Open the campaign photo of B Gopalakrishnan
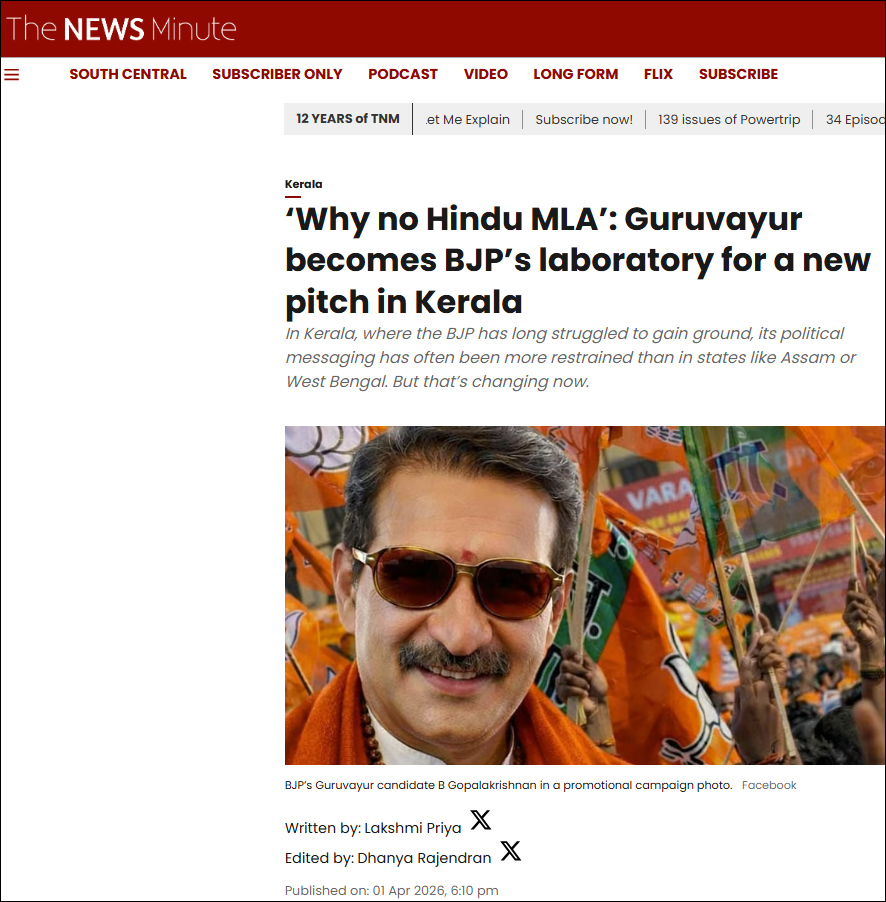 pyautogui.click(x=585, y=595)
